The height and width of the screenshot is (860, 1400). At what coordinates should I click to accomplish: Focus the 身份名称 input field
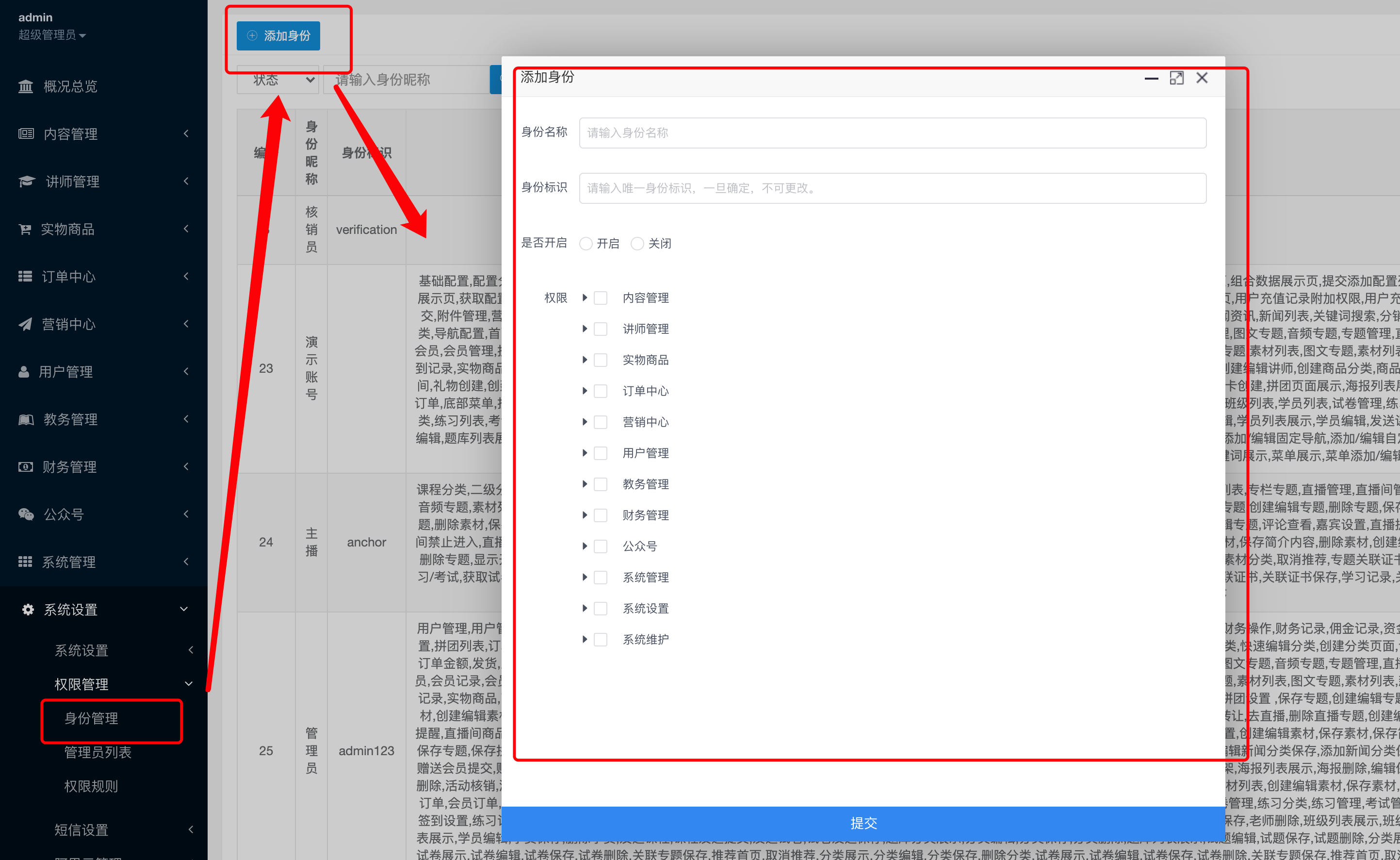coord(893,133)
